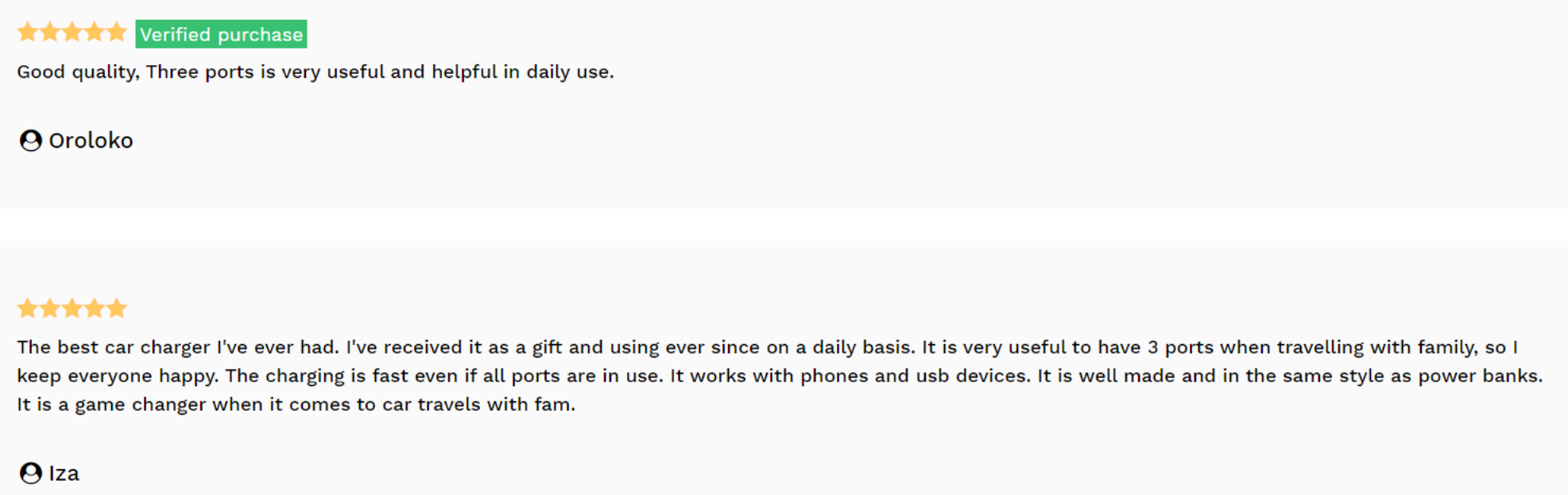Click the 'It is a game changer' review line
Viewport: 1568px width, 495px height.
(296, 404)
